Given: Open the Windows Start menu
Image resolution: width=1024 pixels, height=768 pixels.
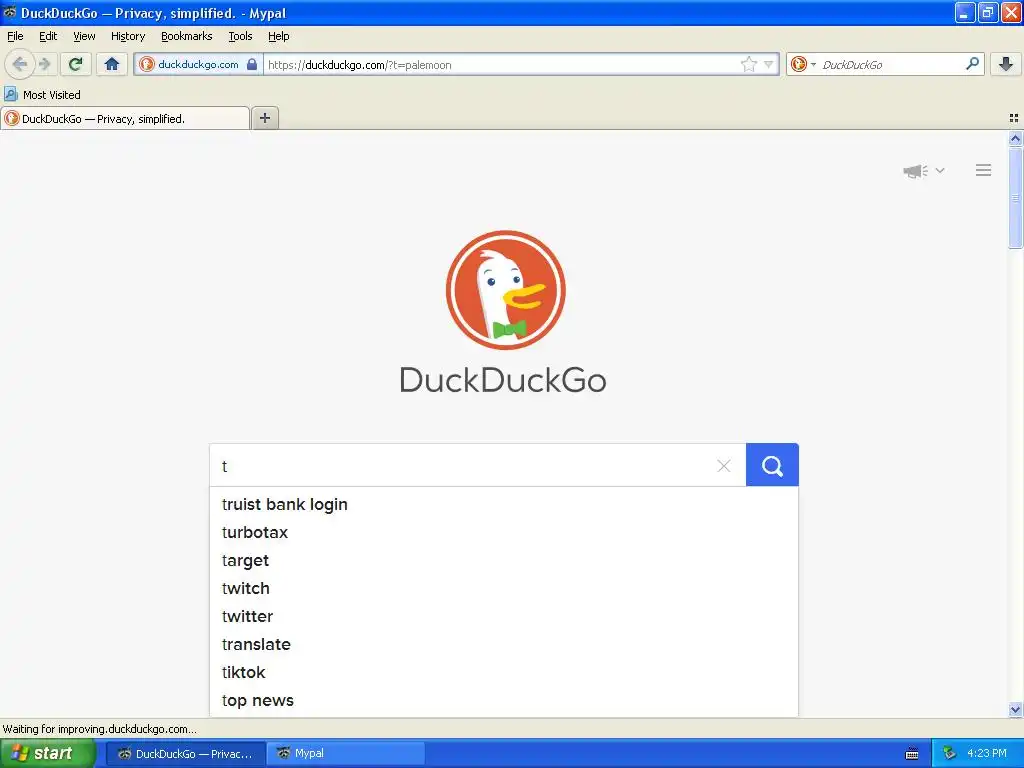Looking at the screenshot, I should [48, 753].
